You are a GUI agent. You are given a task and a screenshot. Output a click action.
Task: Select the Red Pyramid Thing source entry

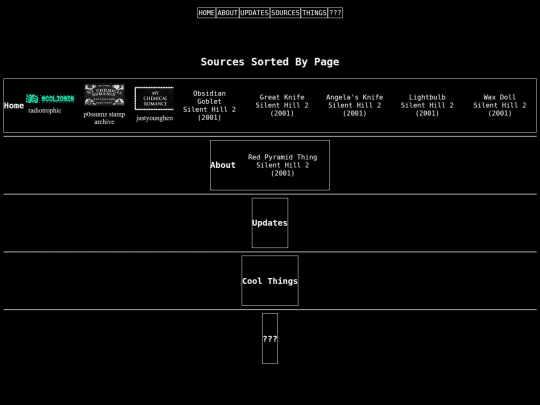pos(282,165)
